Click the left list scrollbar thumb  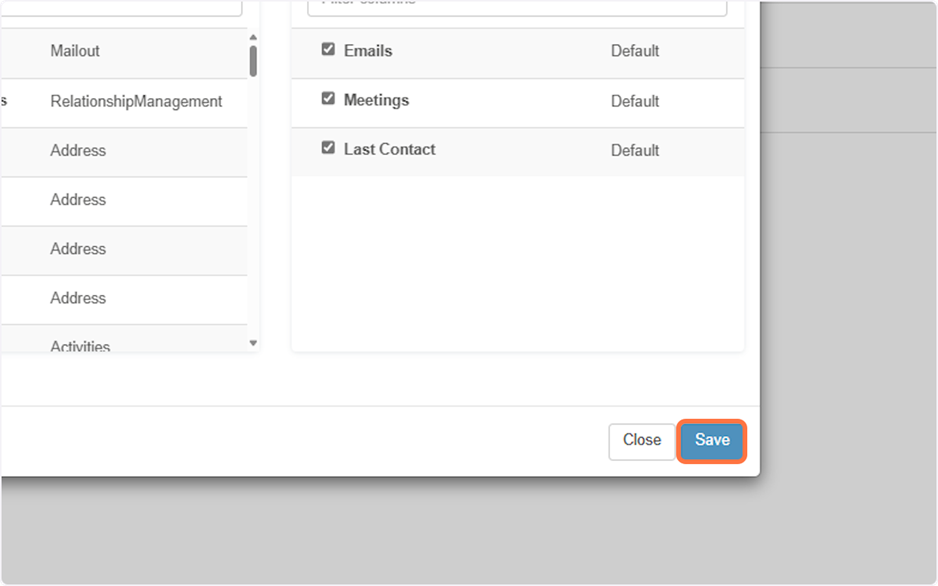coord(253,61)
